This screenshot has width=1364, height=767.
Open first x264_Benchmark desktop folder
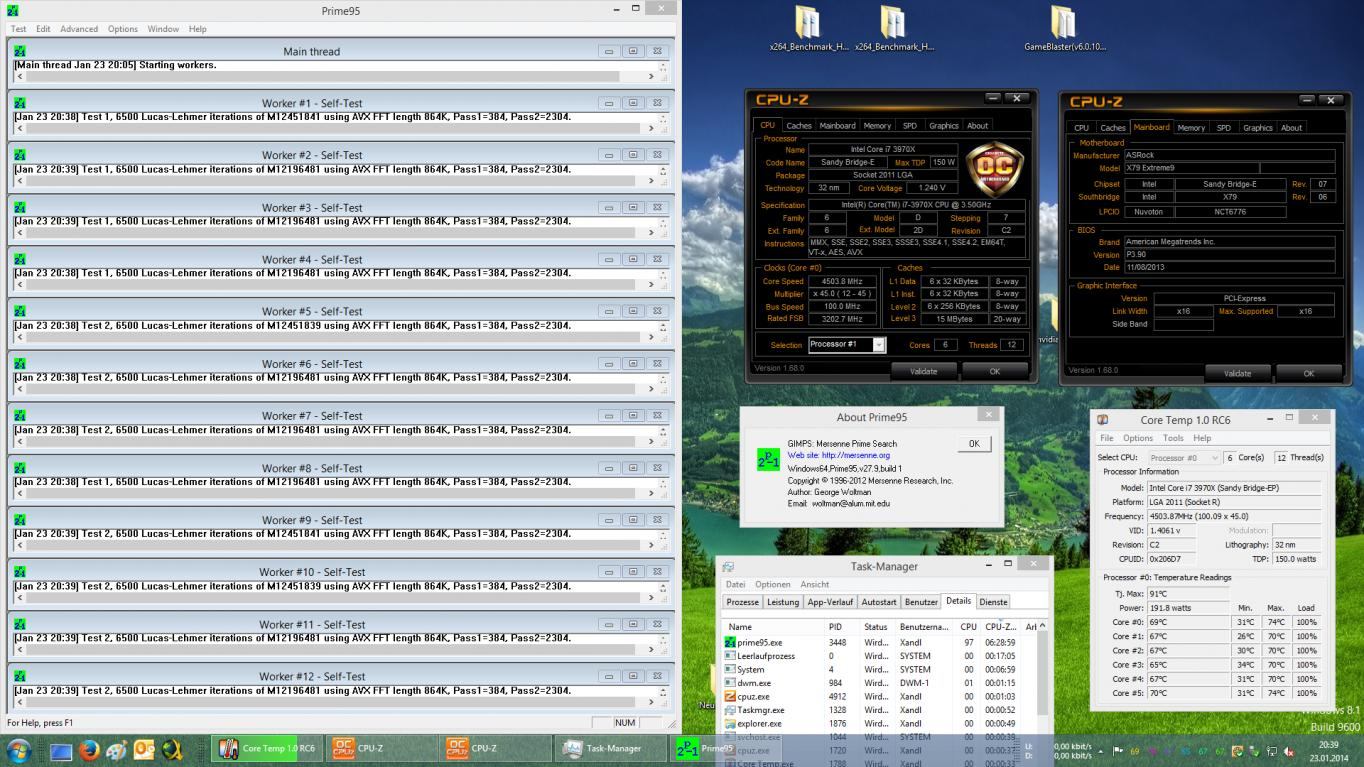(x=808, y=29)
